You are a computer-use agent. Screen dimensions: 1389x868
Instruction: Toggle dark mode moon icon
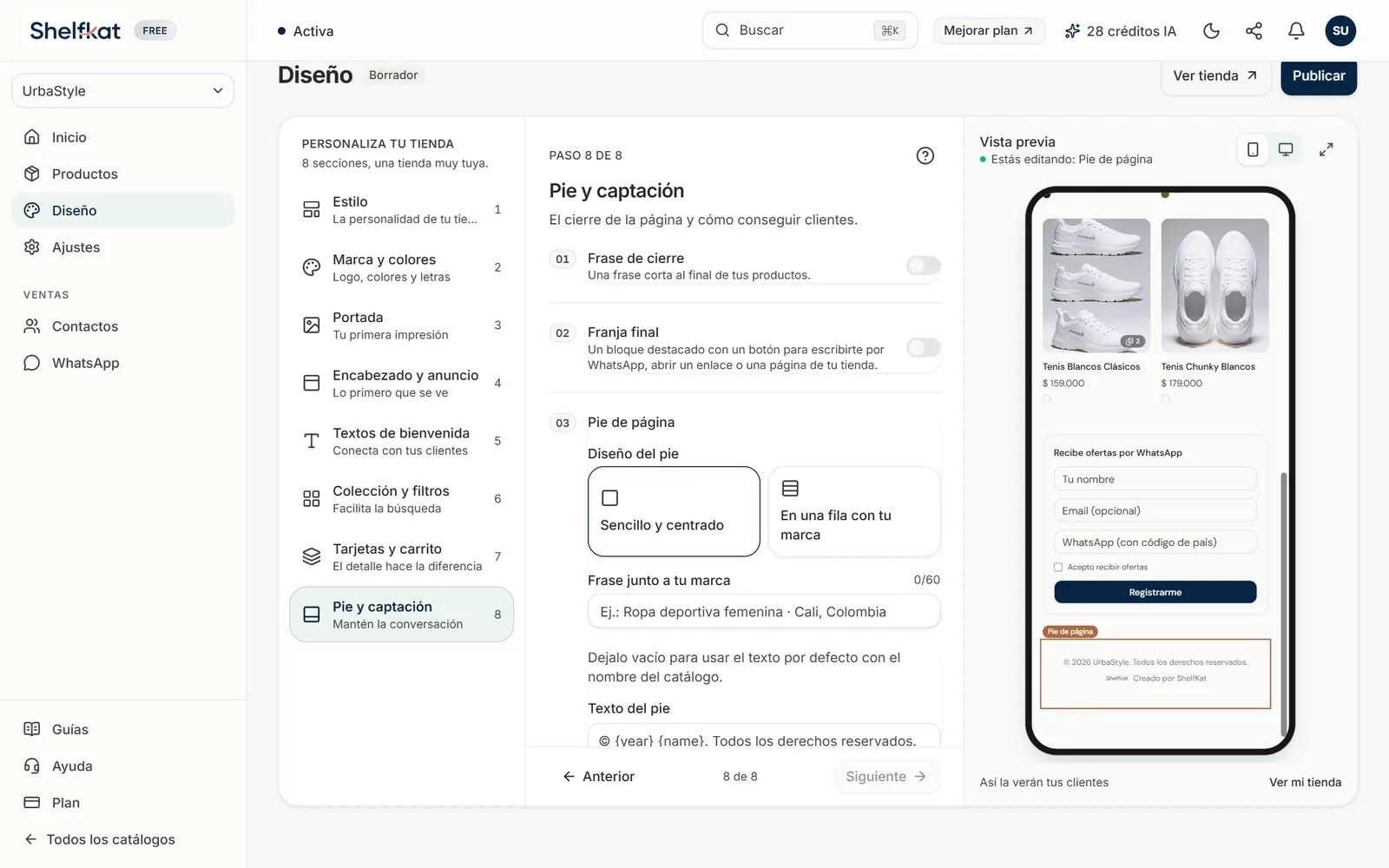1211,31
